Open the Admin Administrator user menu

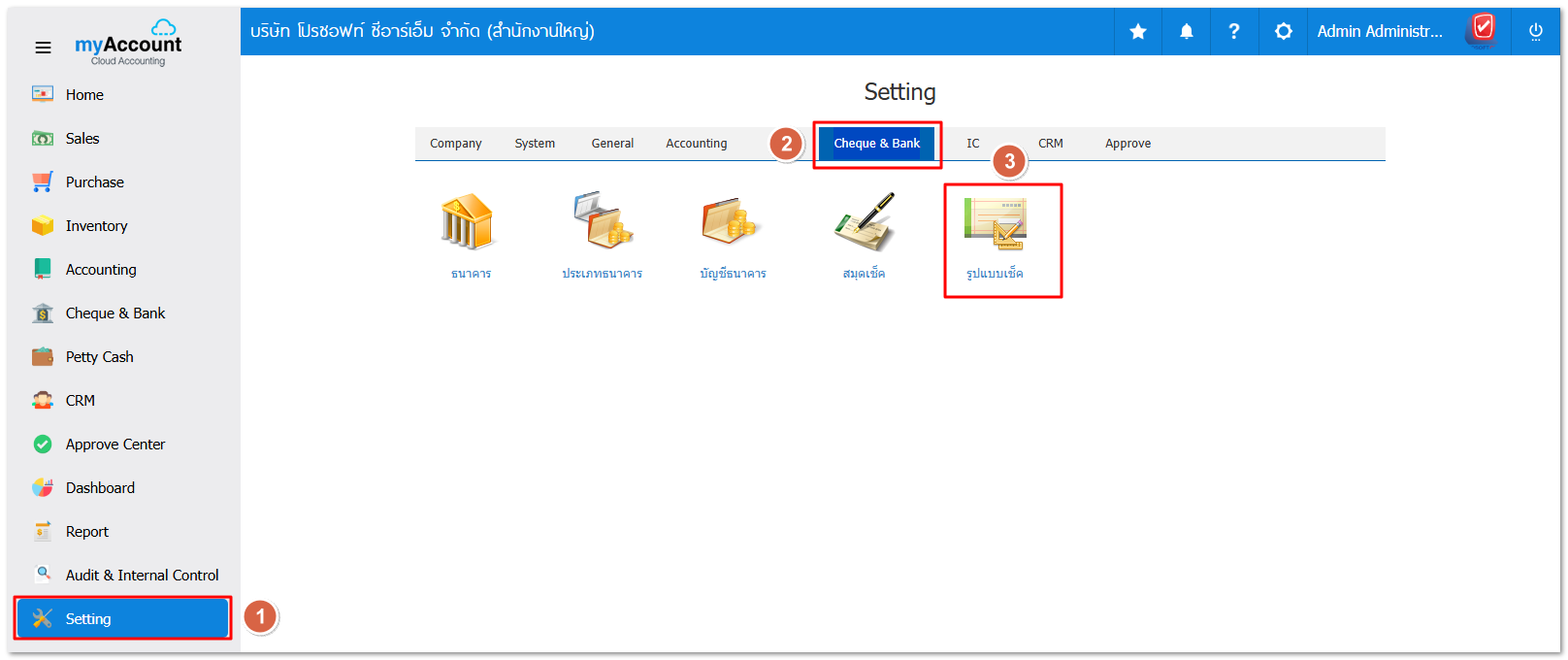click(x=1379, y=32)
